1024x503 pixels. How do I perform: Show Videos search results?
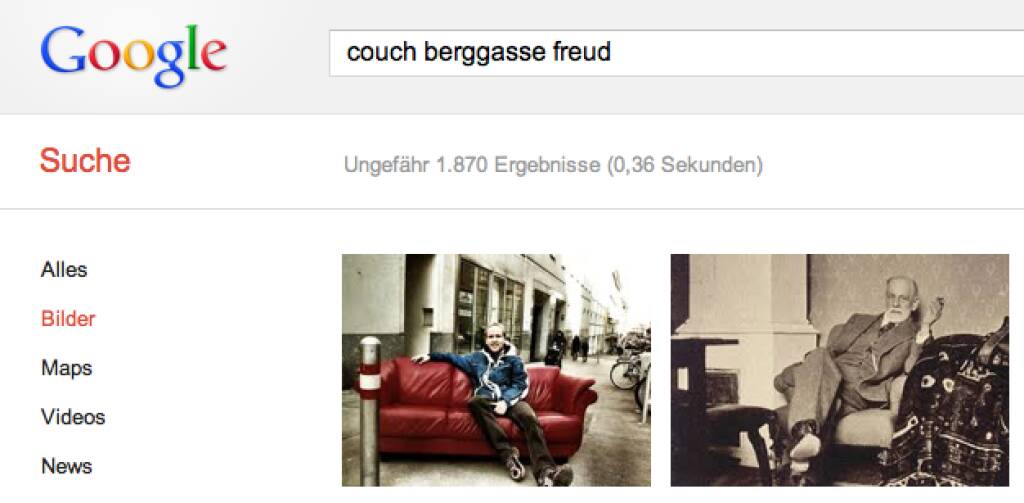point(73,417)
